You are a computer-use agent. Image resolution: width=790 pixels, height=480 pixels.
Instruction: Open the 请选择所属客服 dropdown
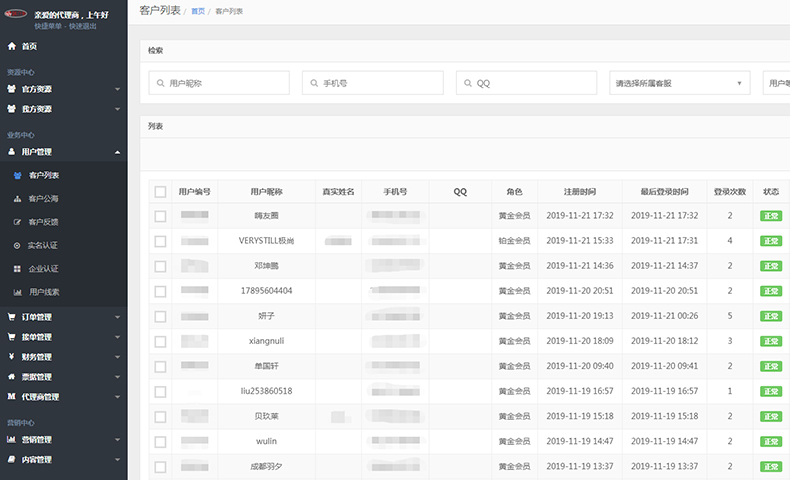click(x=680, y=83)
